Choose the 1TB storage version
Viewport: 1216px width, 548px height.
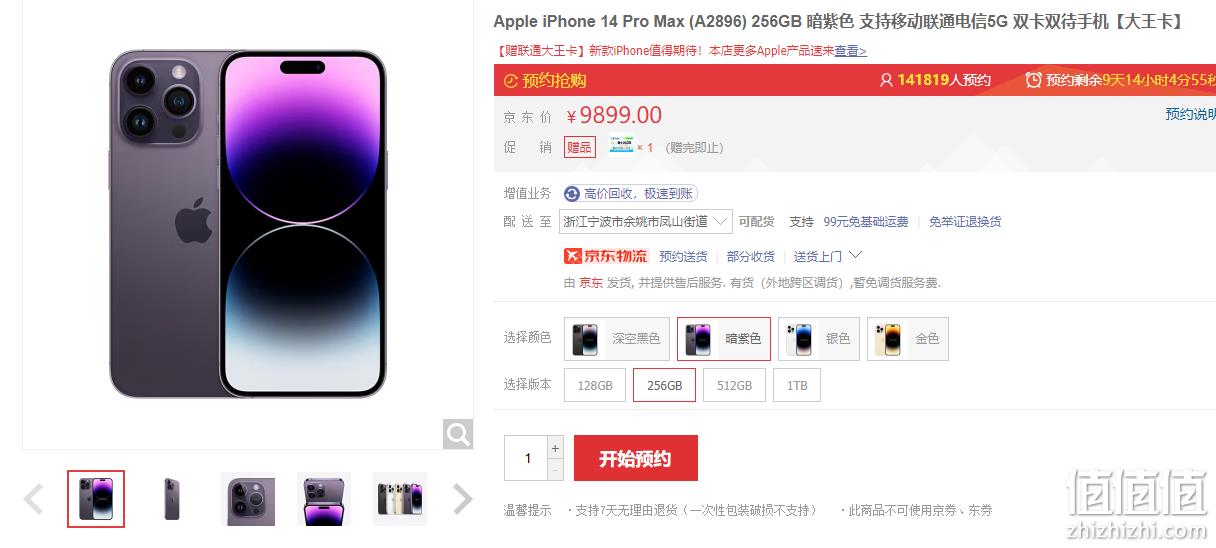tap(797, 385)
